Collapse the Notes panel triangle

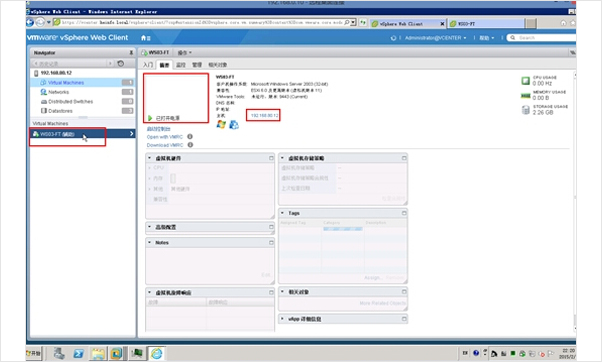click(x=149, y=242)
